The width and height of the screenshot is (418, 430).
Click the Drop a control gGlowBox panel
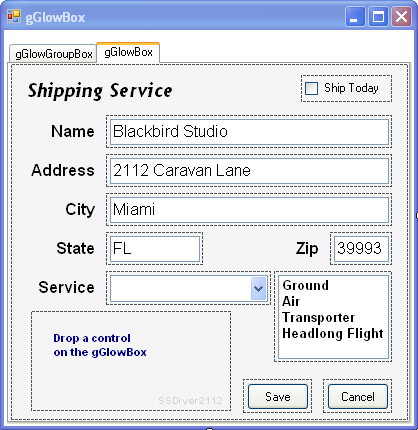131,361
